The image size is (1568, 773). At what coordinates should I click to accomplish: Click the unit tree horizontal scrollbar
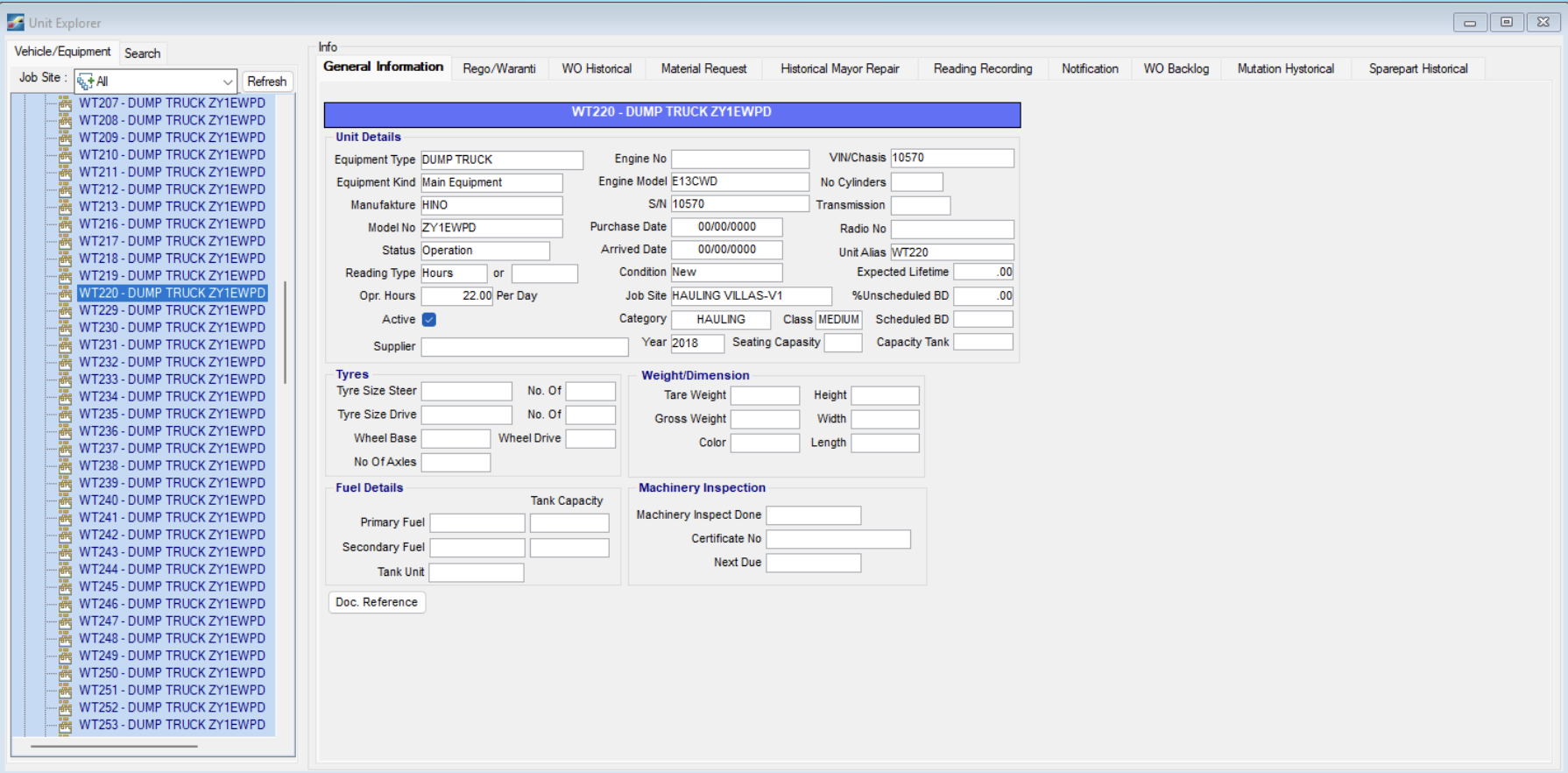click(x=114, y=747)
